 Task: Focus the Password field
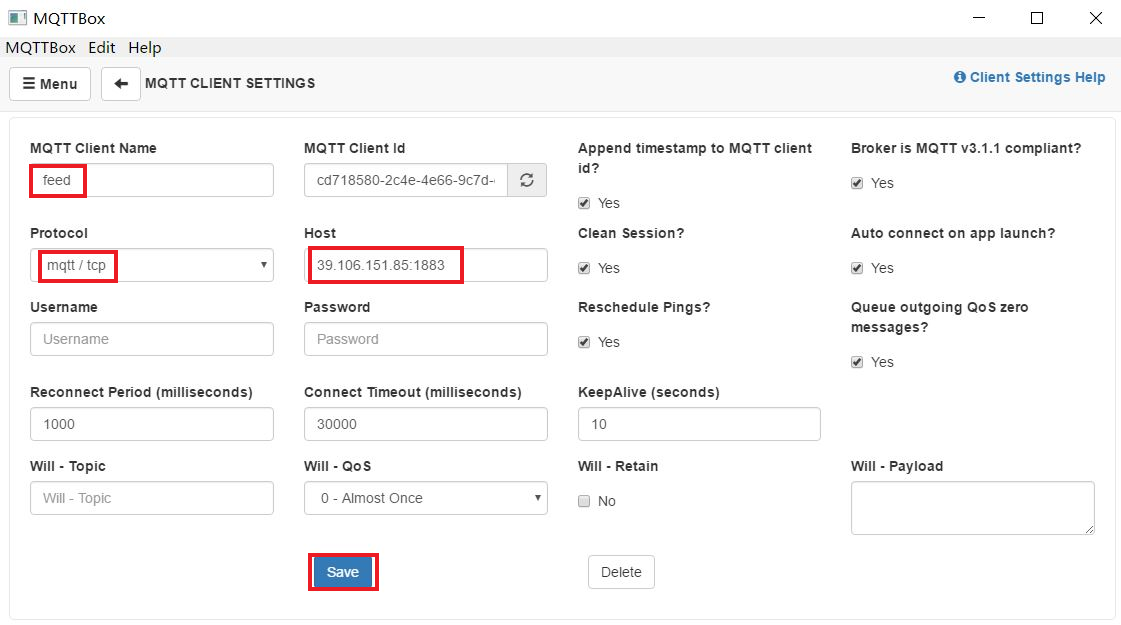click(425, 339)
